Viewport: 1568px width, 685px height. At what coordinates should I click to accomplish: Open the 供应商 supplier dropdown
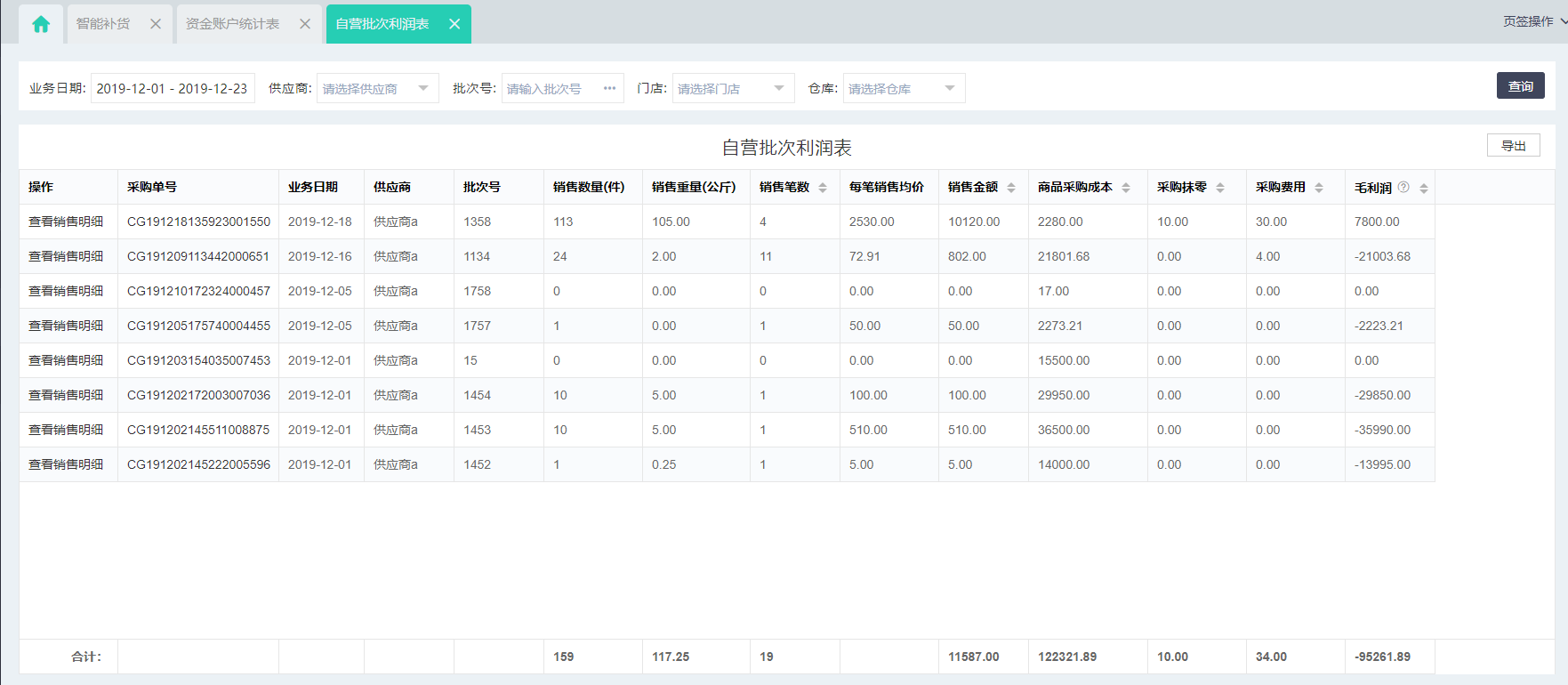coord(377,88)
